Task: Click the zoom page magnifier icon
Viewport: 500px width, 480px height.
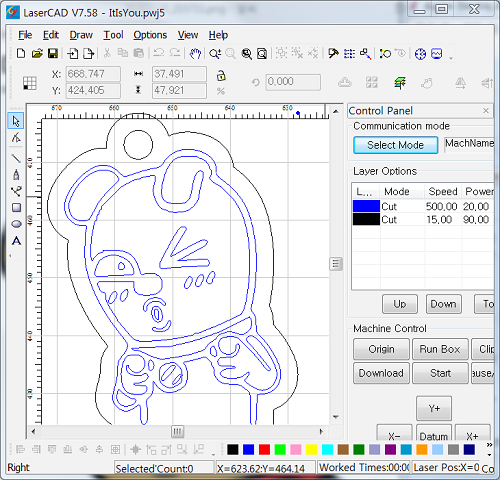Action: pos(262,53)
